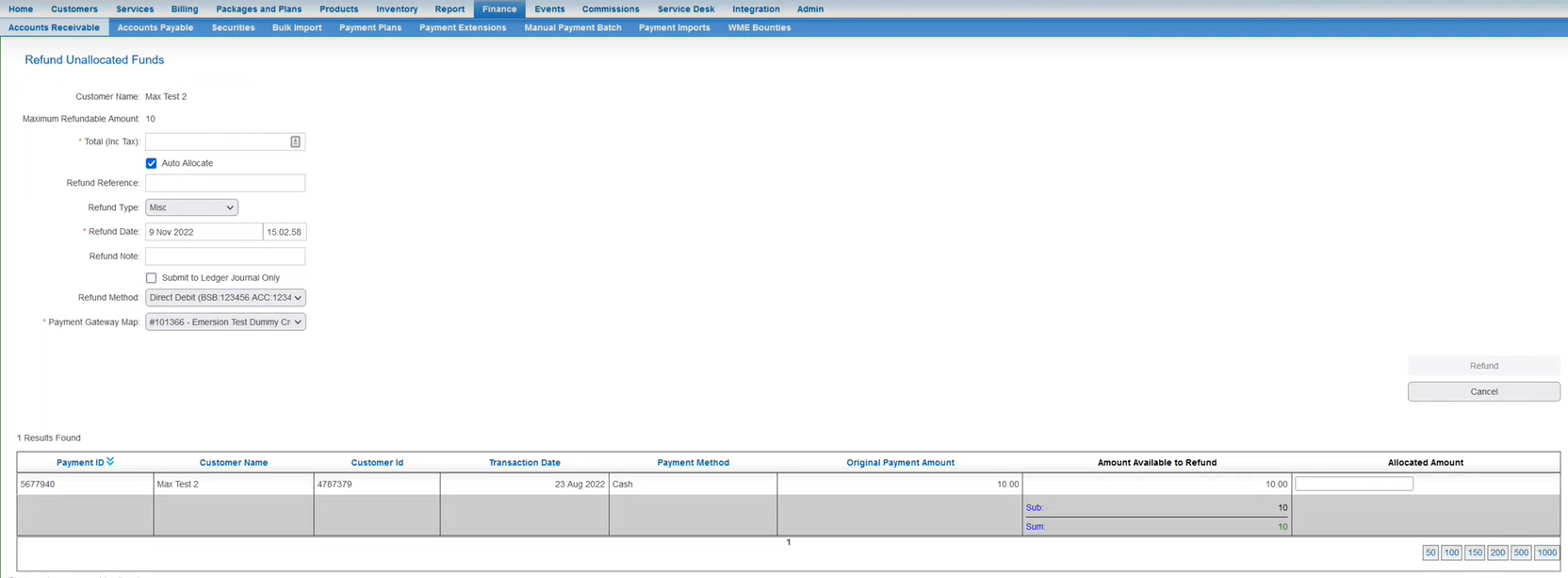
Task: Expand the Refund Method dropdown
Action: click(x=225, y=298)
